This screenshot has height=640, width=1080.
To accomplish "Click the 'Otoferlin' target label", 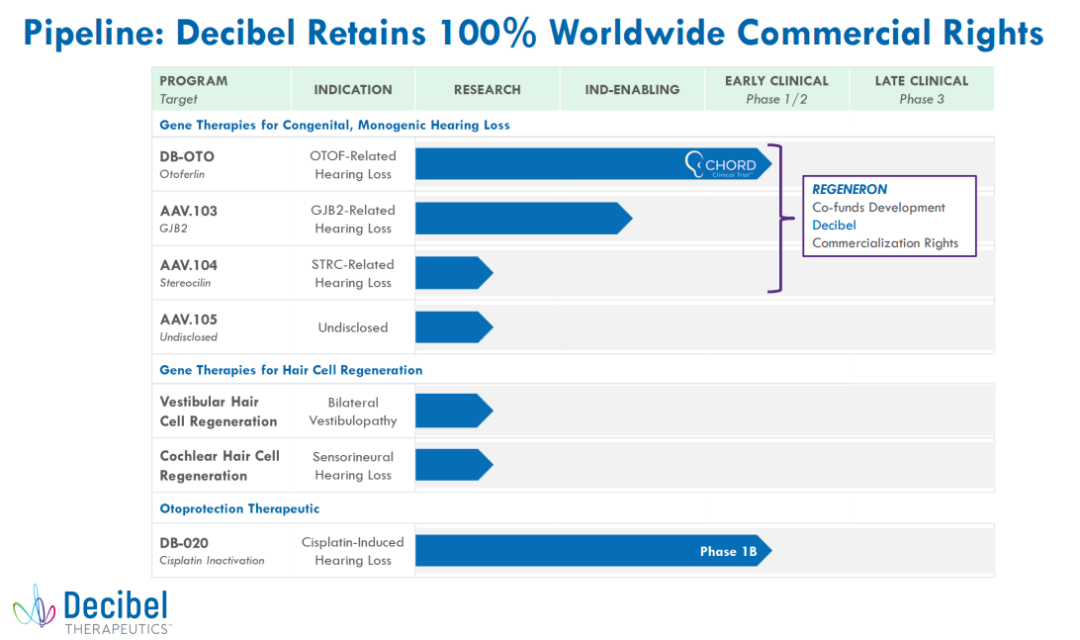I will [x=182, y=174].
